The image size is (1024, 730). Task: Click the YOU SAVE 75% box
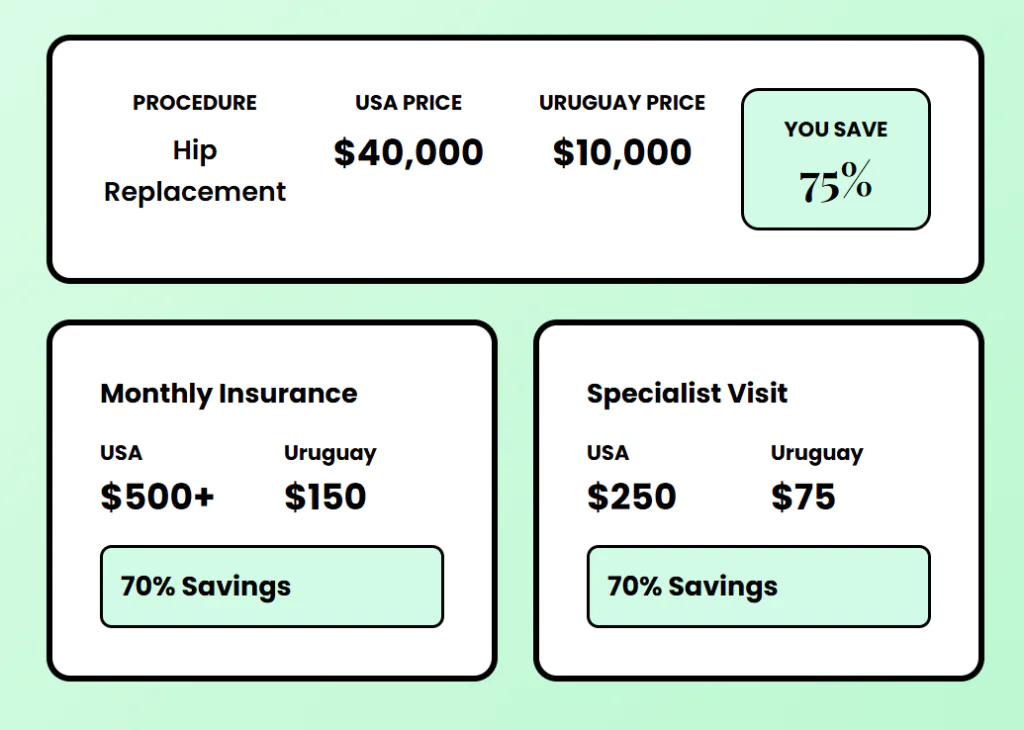pyautogui.click(x=836, y=159)
